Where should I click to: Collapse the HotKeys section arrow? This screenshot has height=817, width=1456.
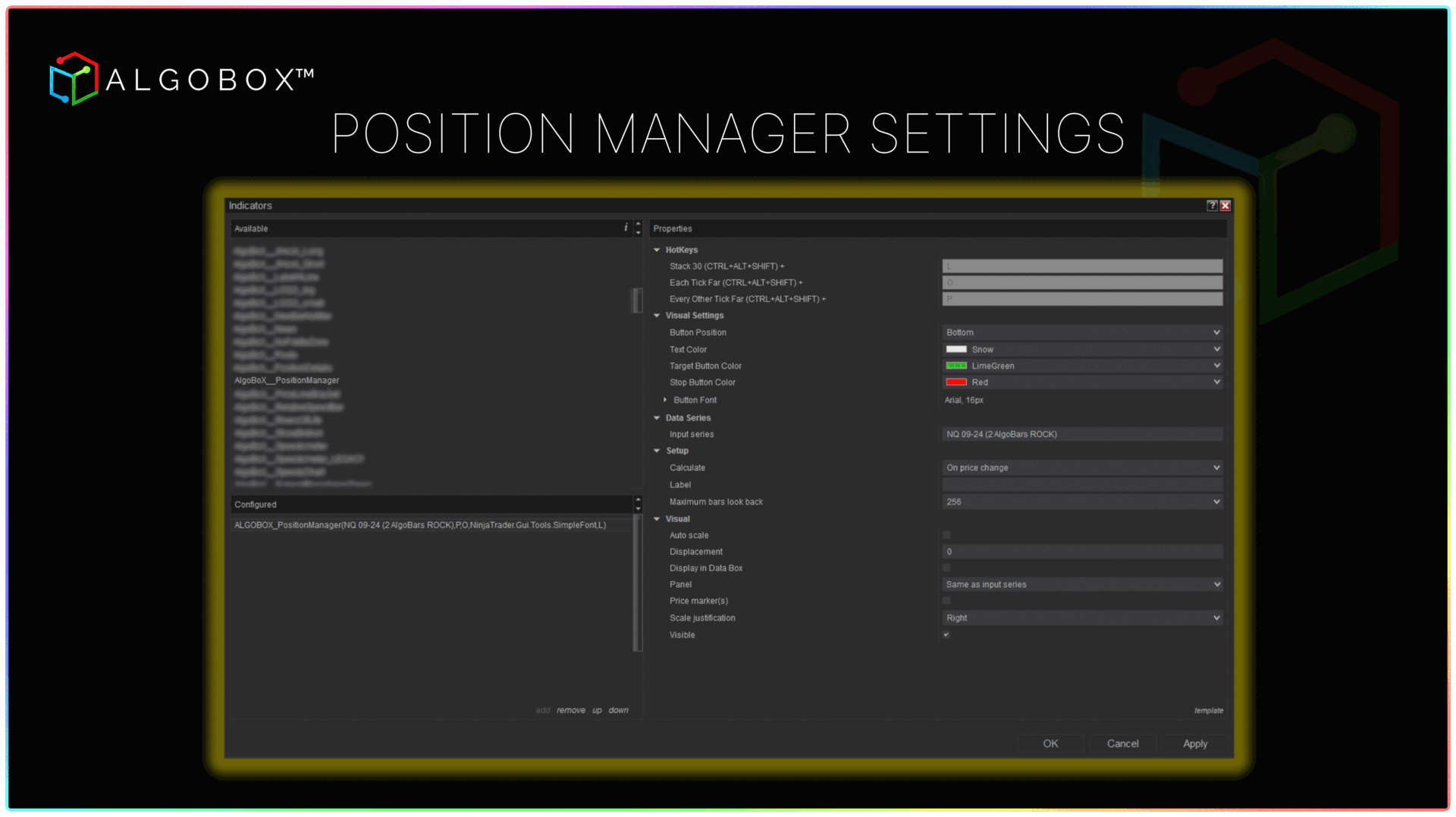click(657, 250)
